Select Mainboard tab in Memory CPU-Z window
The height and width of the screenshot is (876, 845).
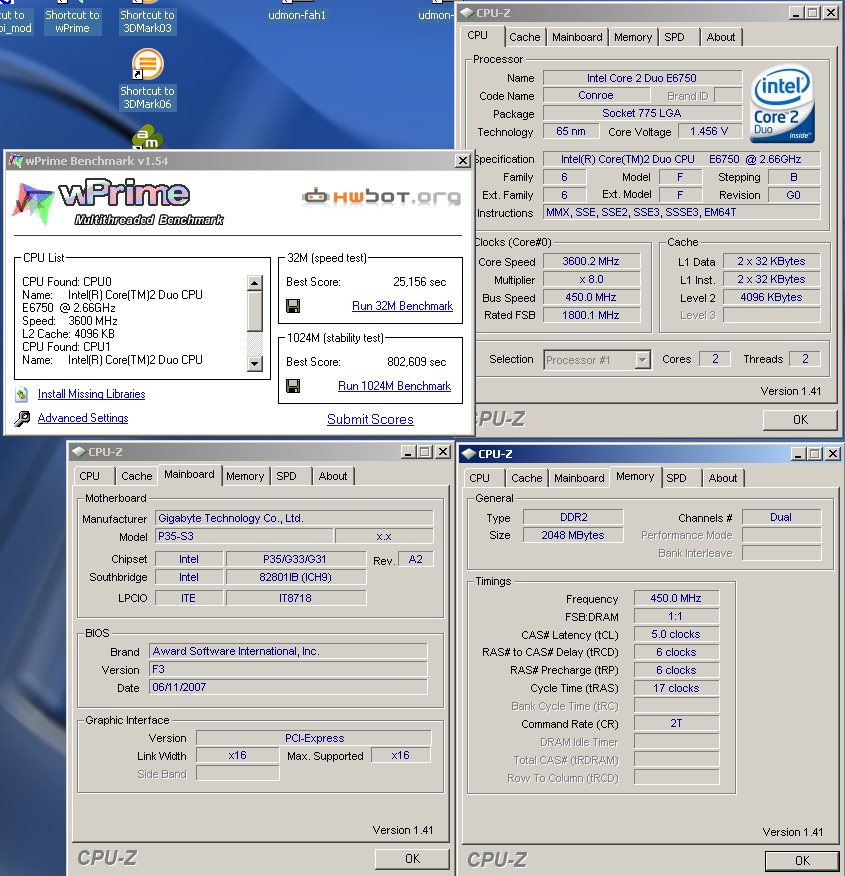pos(579,478)
